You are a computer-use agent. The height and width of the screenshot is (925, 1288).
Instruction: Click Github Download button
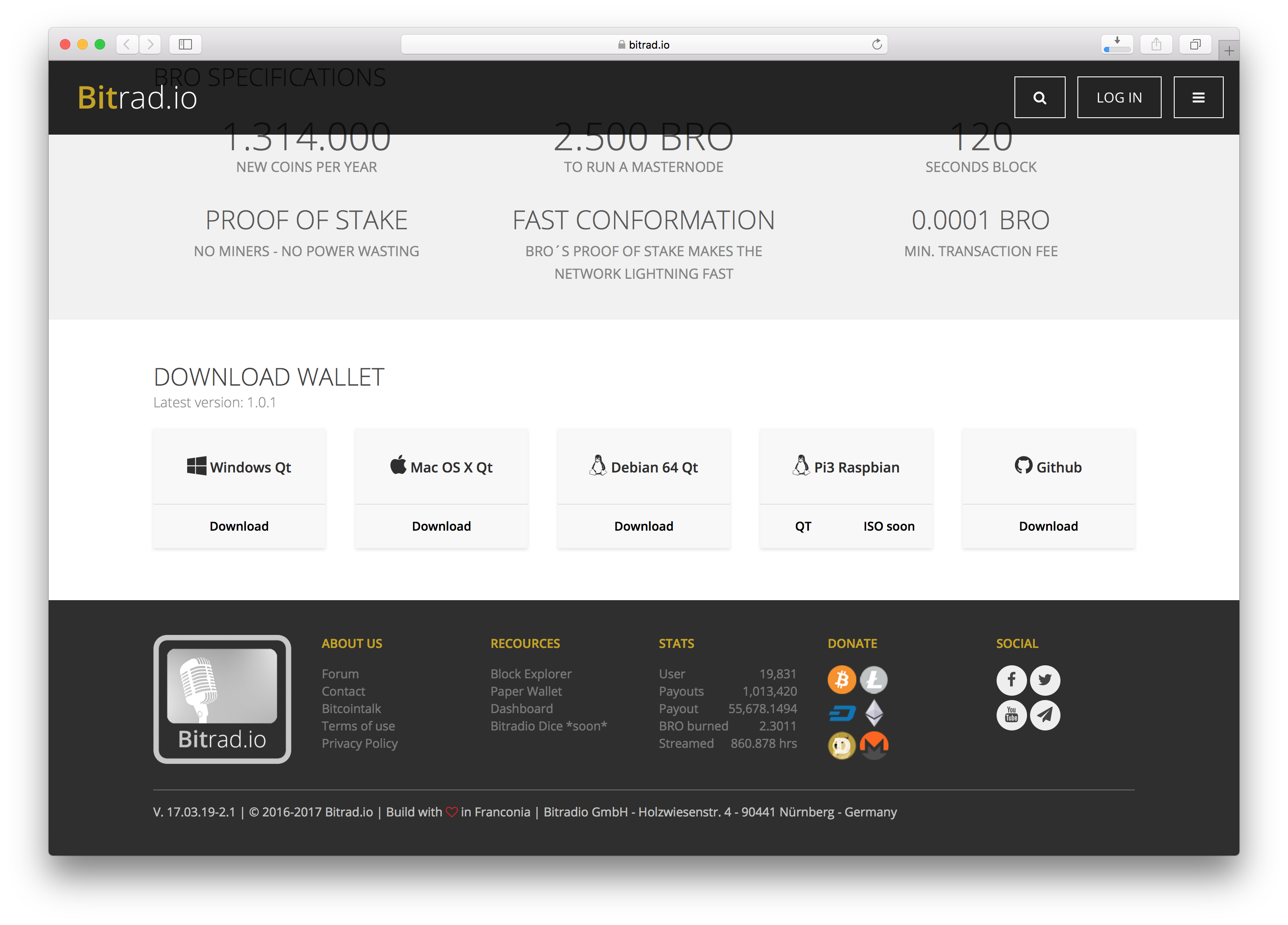1048,525
